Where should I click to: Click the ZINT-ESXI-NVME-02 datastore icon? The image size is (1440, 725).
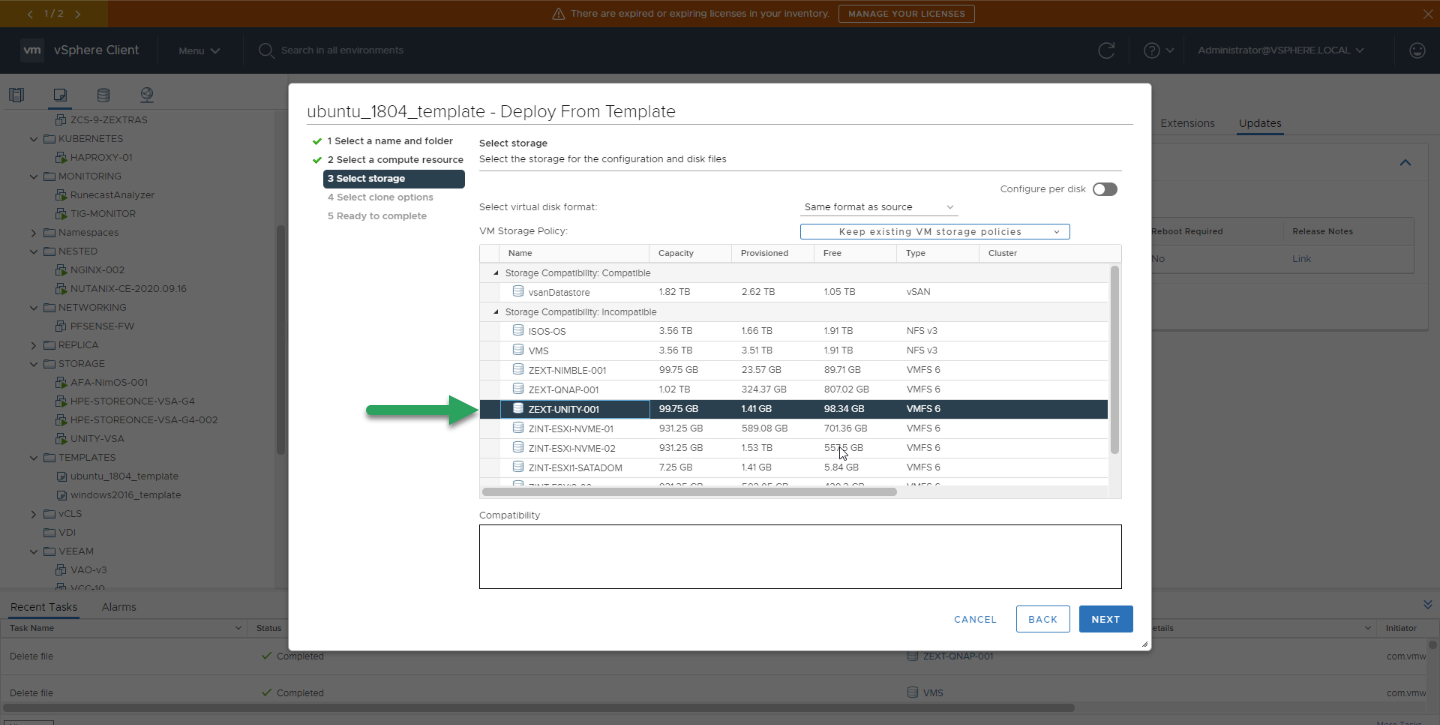[x=518, y=448]
